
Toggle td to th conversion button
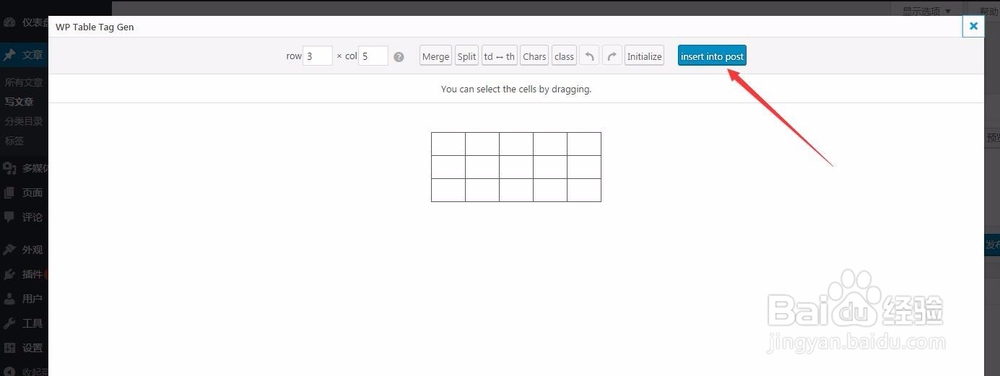click(x=499, y=56)
